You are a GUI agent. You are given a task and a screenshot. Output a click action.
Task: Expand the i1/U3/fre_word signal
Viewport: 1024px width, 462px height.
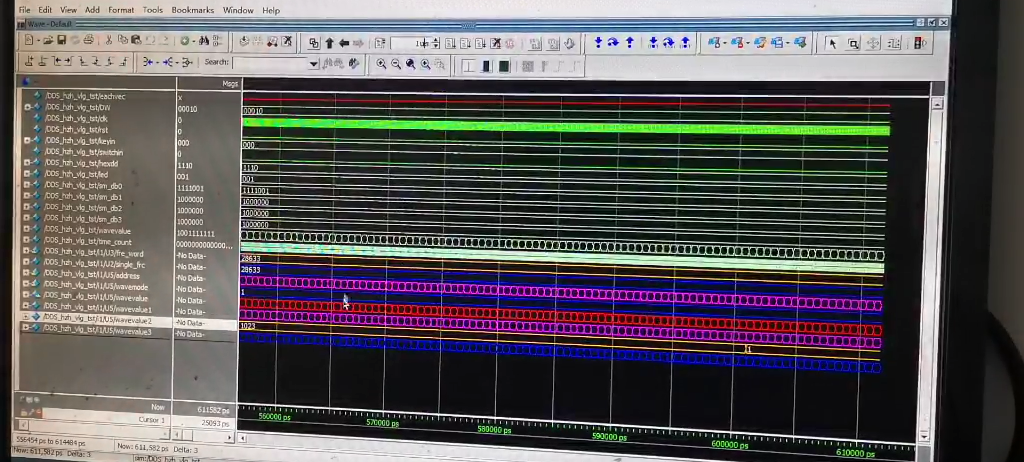pos(27,252)
